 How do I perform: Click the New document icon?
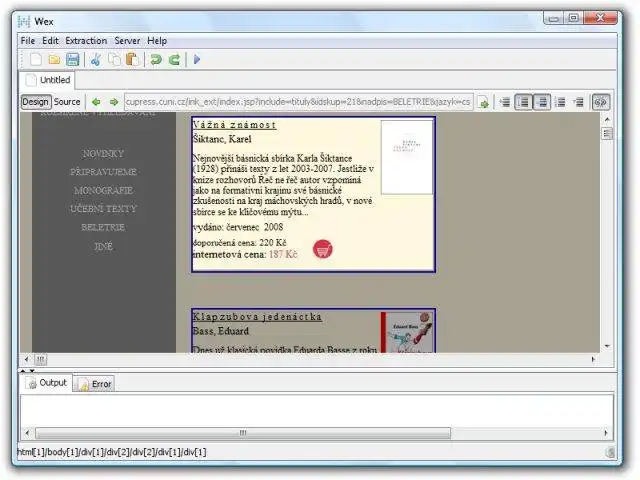coord(36,60)
